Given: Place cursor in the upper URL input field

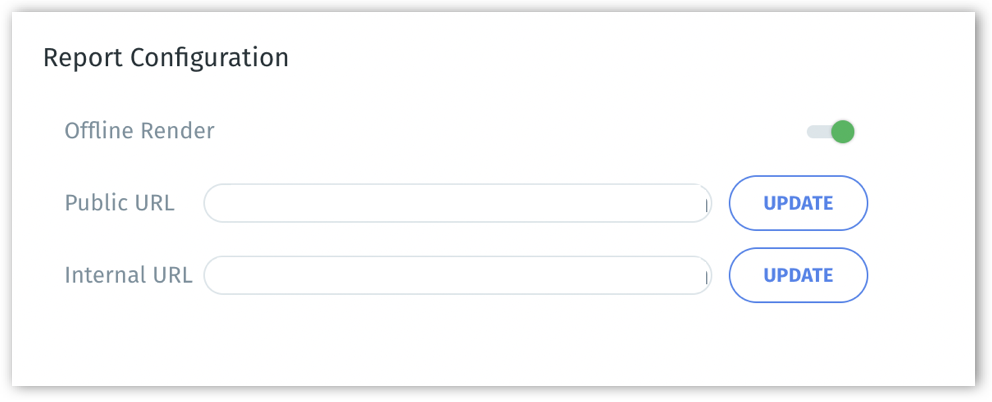Looking at the screenshot, I should click(456, 203).
